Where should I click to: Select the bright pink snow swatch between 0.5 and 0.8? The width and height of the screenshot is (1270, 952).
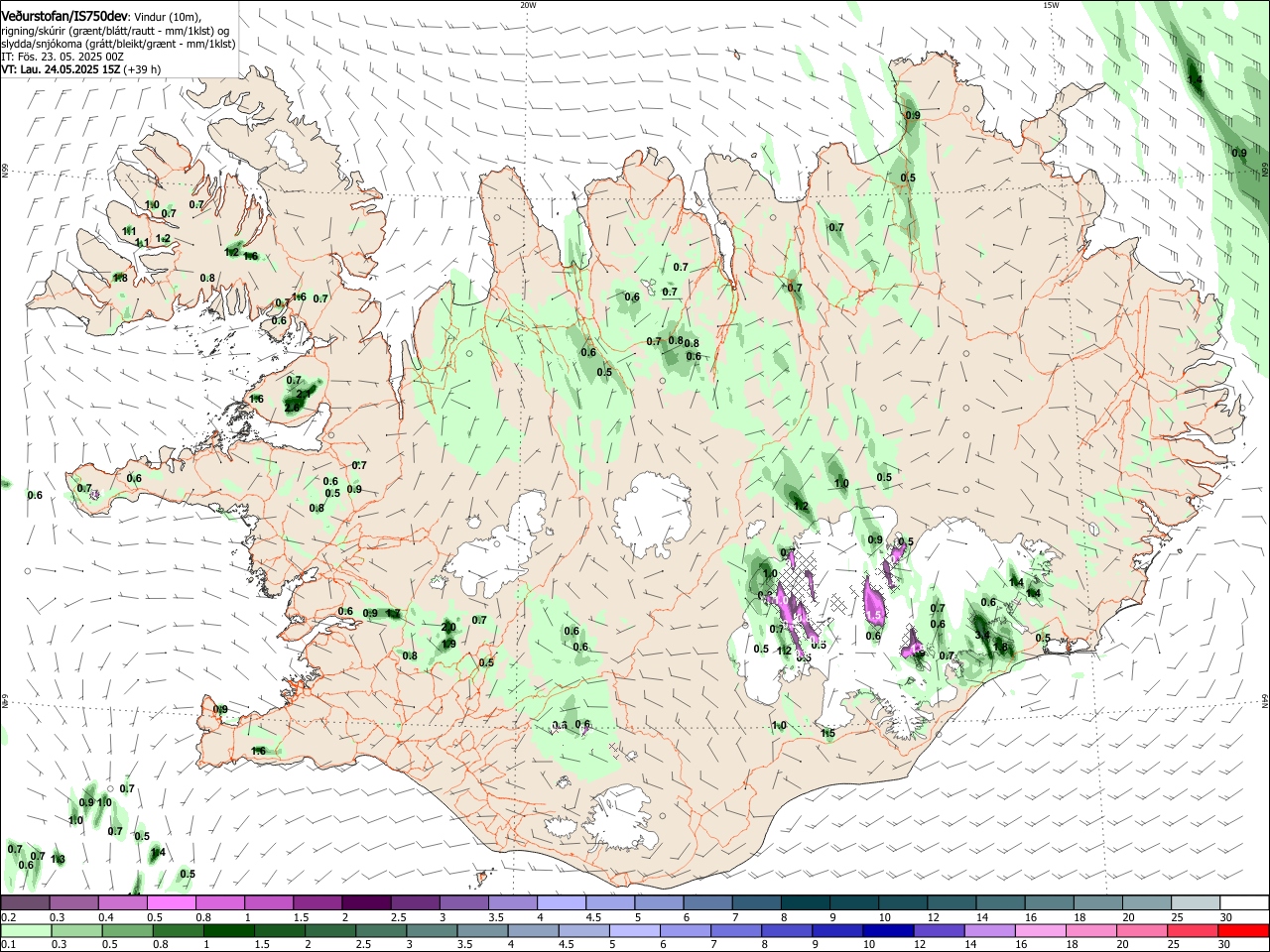point(172,903)
